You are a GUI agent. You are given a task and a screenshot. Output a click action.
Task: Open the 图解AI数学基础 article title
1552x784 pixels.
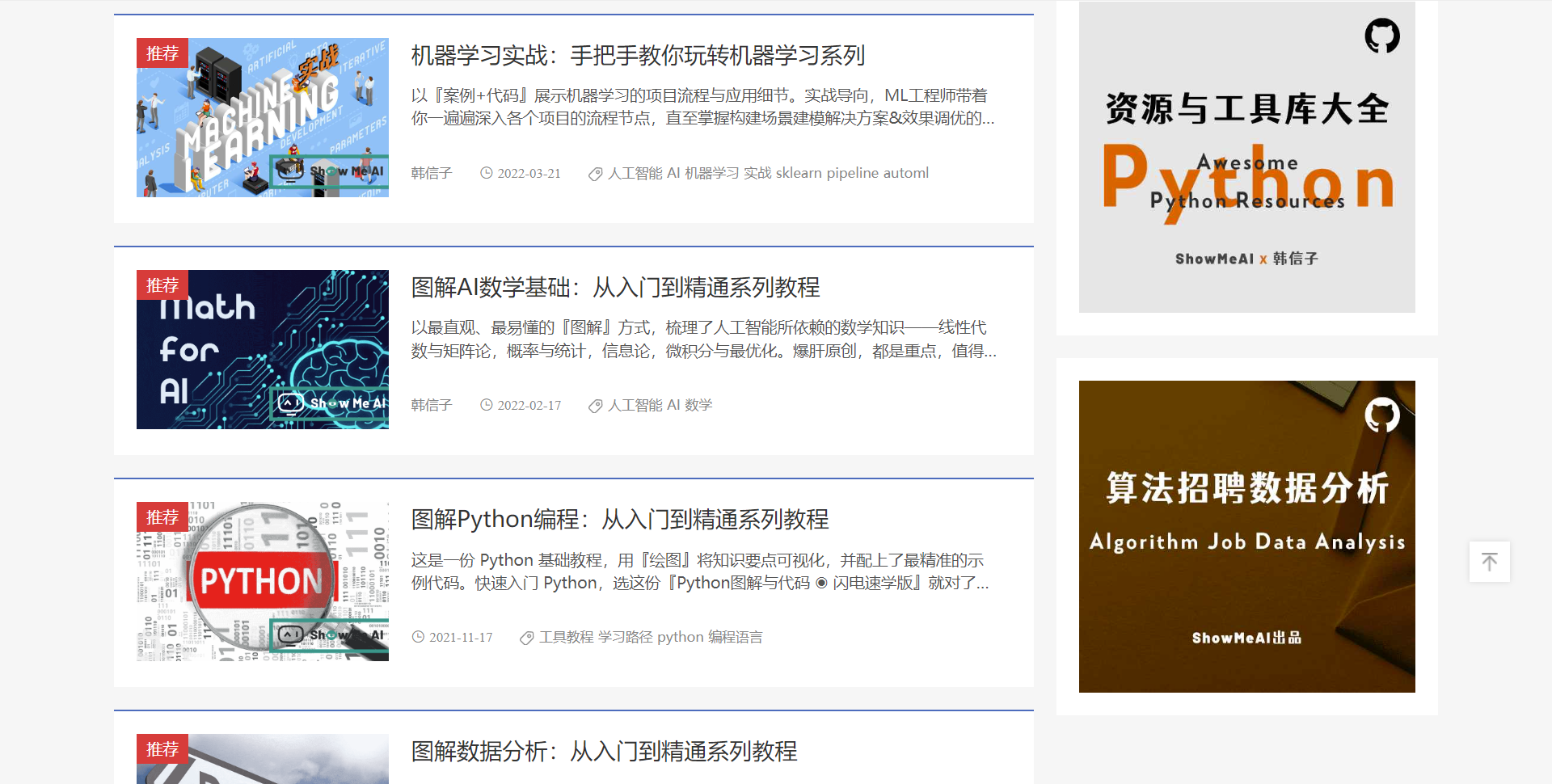click(x=614, y=288)
